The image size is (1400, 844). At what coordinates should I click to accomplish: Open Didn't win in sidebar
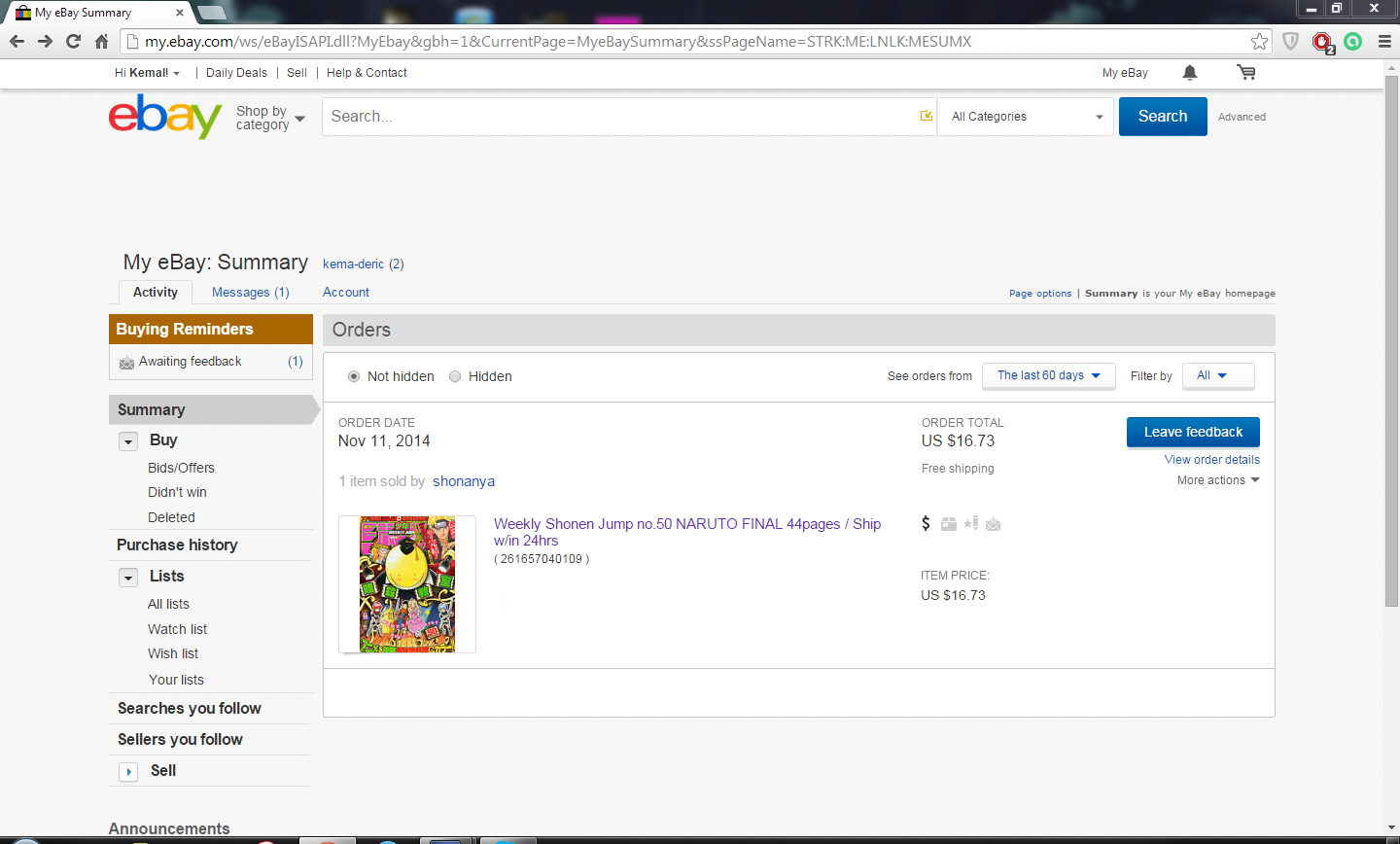[x=177, y=492]
